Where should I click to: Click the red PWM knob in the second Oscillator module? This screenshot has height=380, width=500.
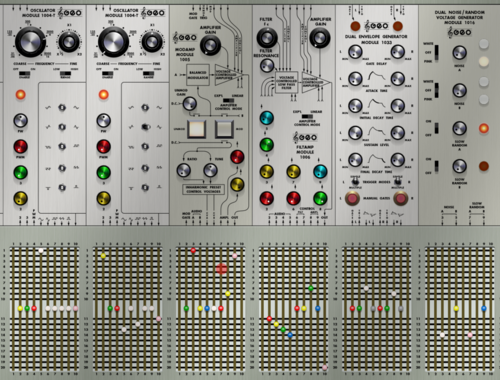104,147
